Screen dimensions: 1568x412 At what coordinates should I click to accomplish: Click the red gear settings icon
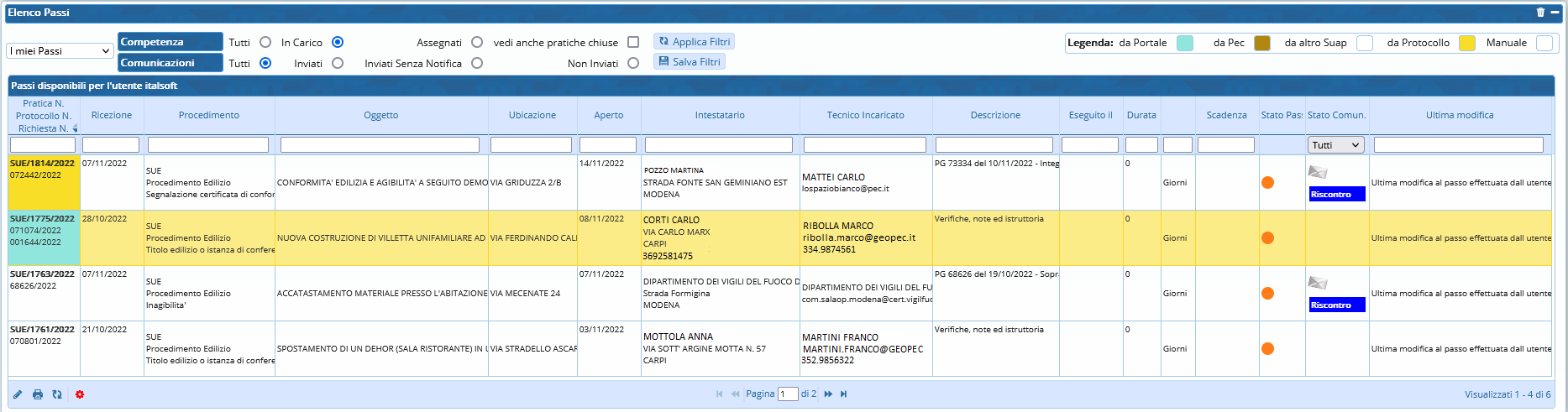pos(80,394)
